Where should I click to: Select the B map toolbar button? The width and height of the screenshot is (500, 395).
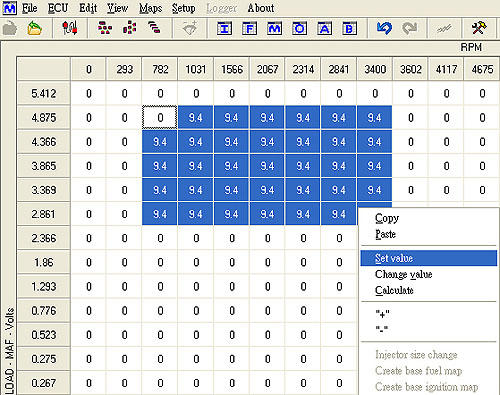pos(349,29)
